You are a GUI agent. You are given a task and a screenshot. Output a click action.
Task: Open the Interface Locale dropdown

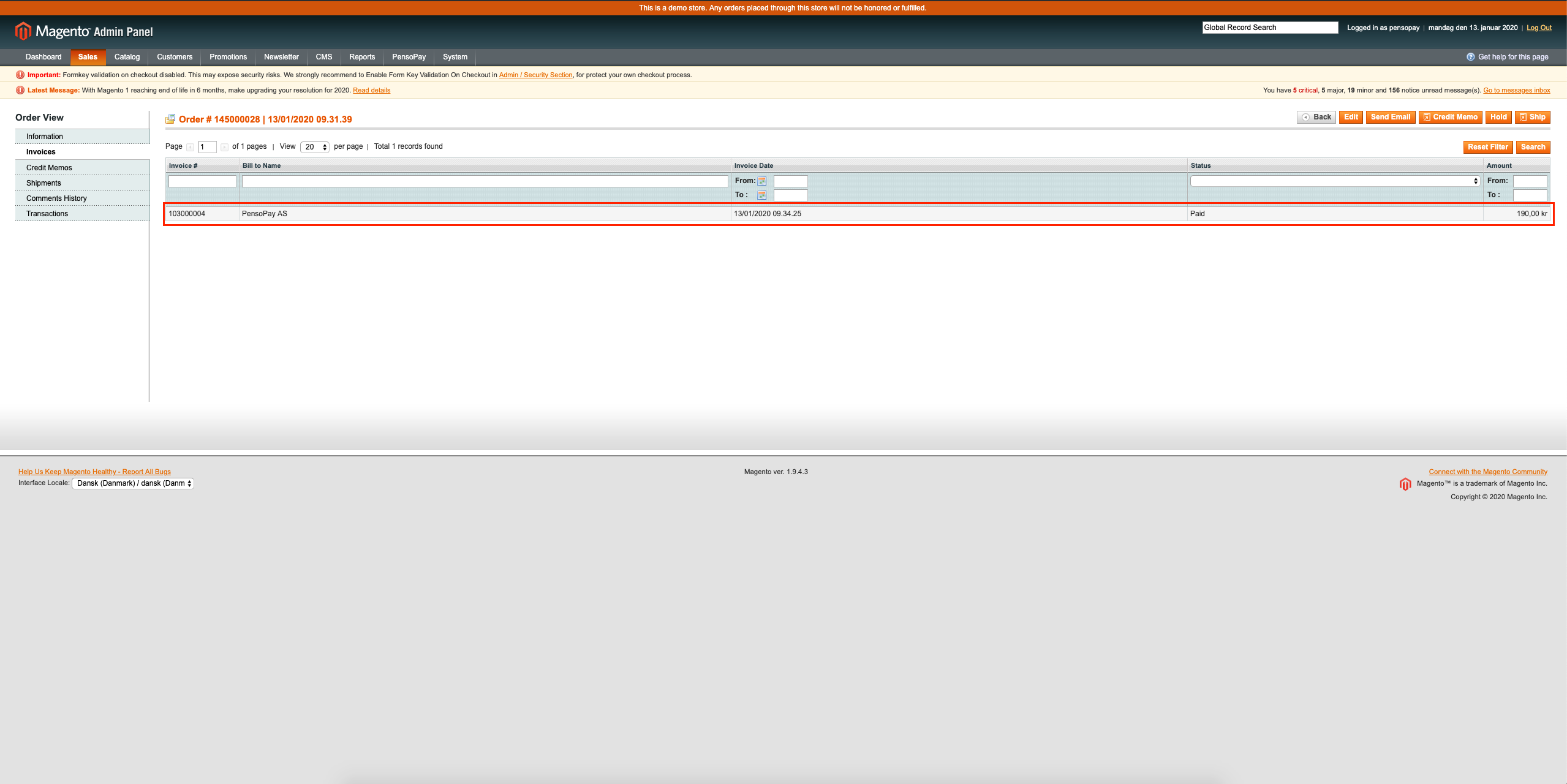133,483
